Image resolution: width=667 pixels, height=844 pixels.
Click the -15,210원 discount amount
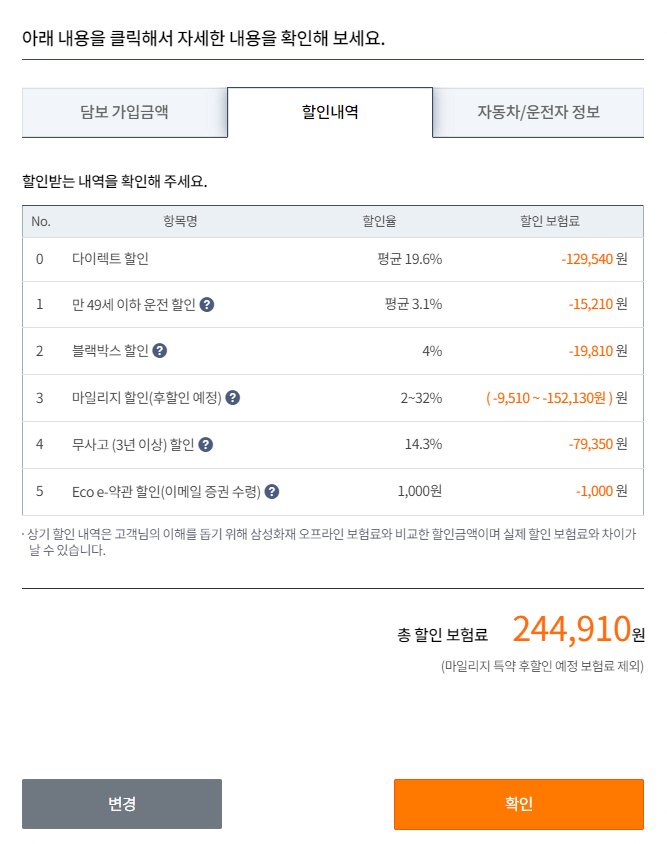coord(598,305)
